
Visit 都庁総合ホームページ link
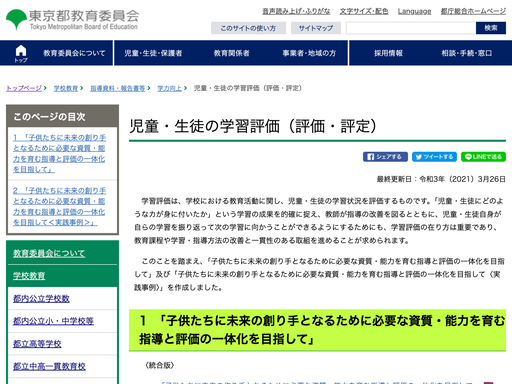click(473, 11)
